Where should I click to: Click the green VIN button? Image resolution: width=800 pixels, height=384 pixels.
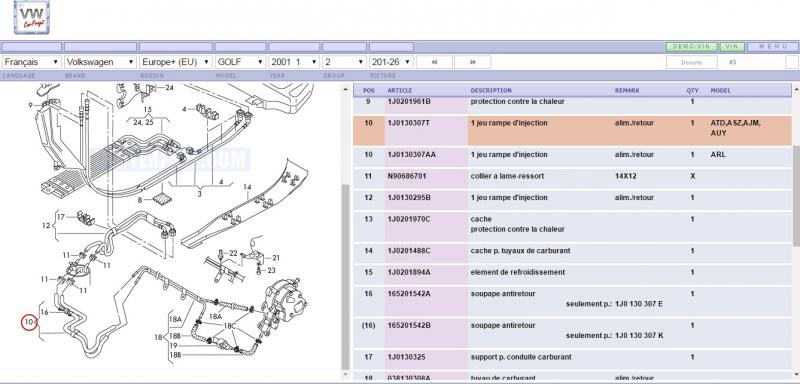[x=732, y=46]
